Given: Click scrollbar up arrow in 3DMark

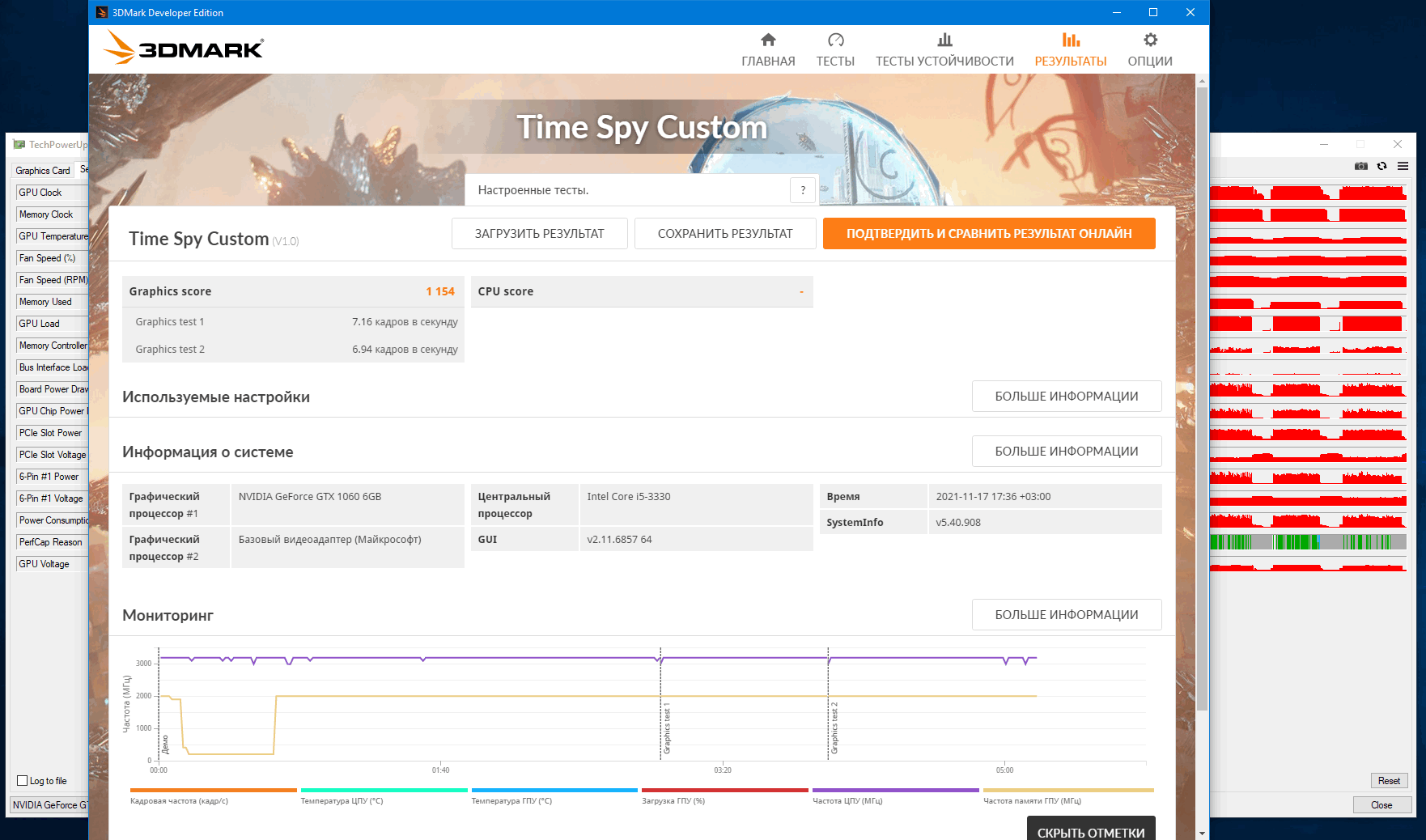Looking at the screenshot, I should pyautogui.click(x=1202, y=81).
